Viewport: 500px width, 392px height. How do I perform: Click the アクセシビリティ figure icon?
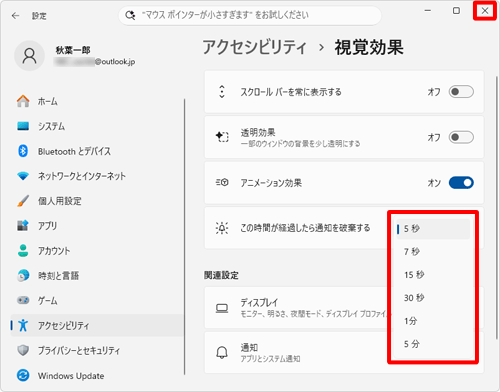[23, 325]
